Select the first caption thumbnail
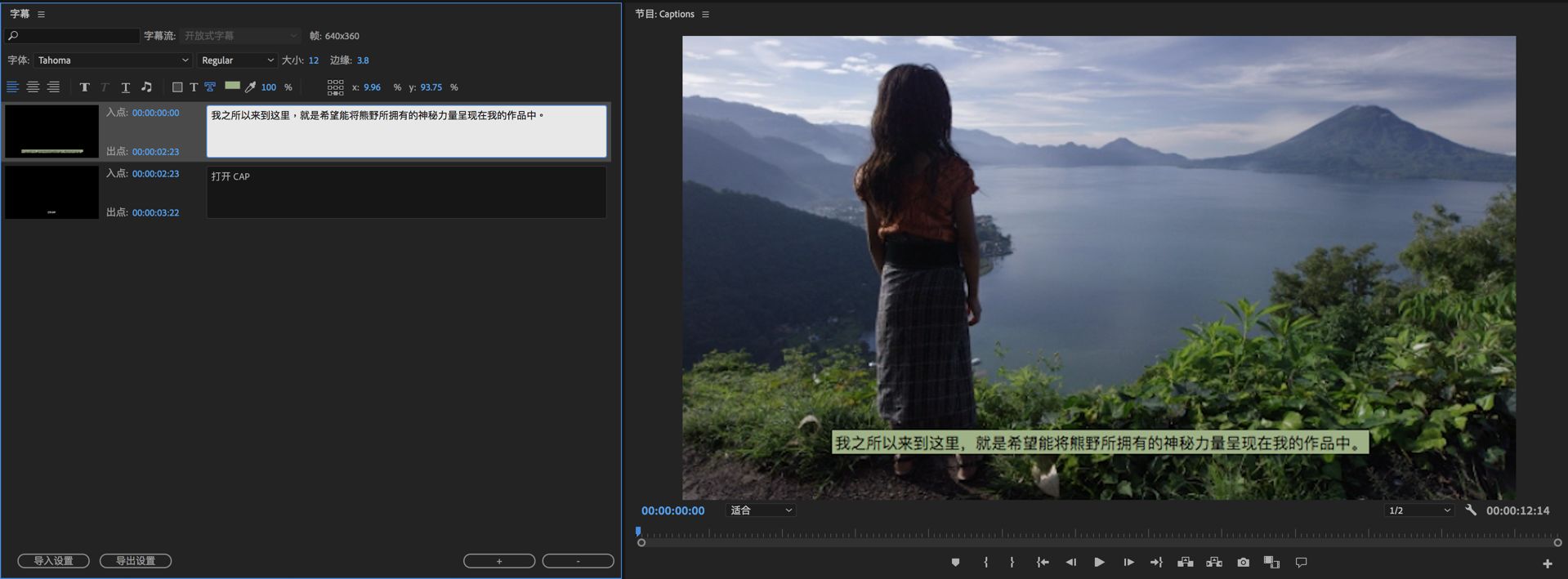This screenshot has width=1568, height=579. pyautogui.click(x=51, y=131)
